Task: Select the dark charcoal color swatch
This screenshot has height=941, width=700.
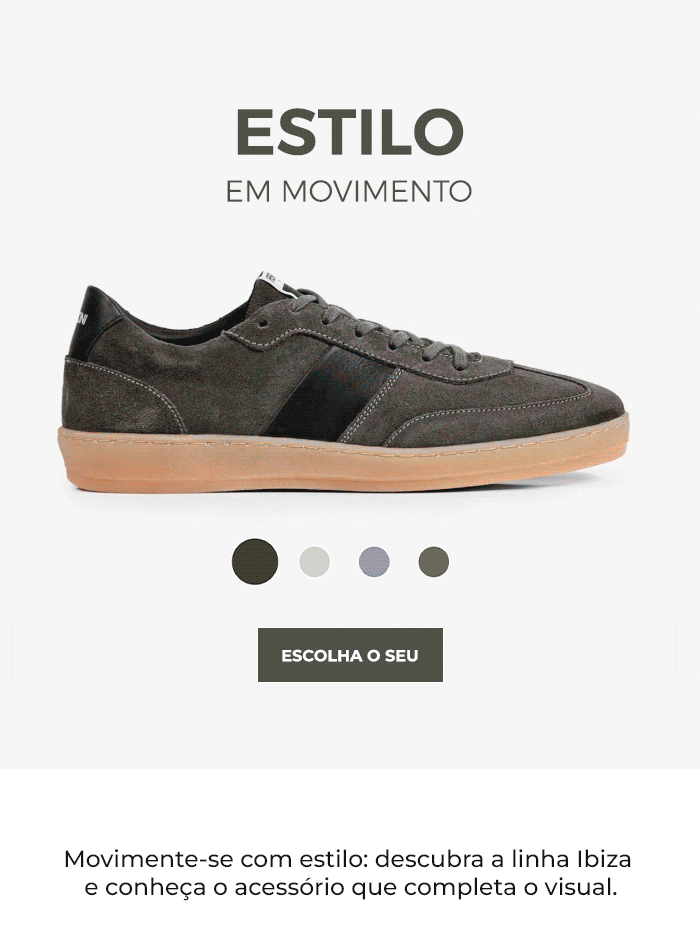Action: pyautogui.click(x=255, y=562)
